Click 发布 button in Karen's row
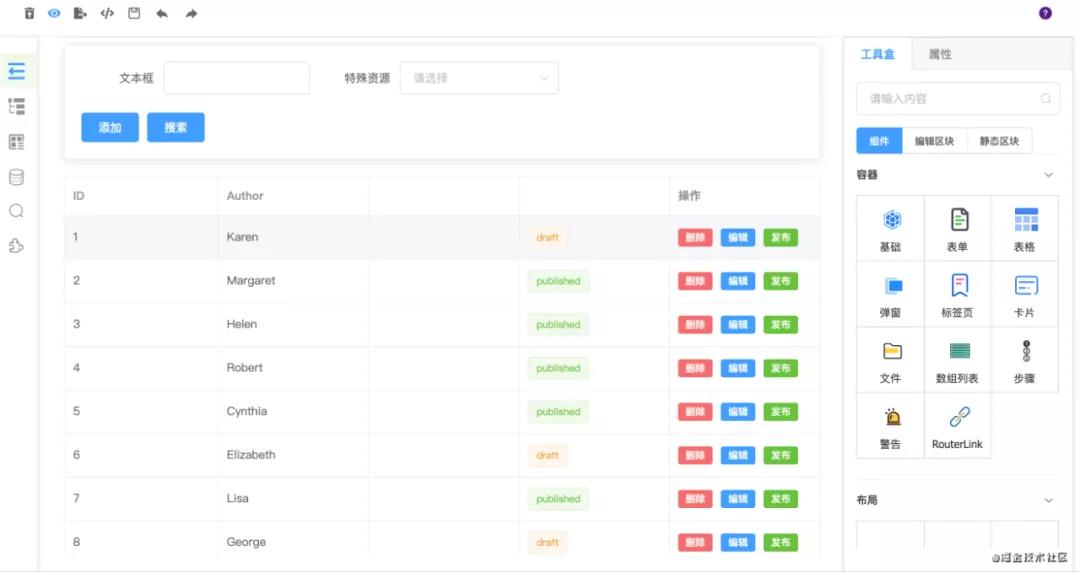Screen dimensions: 1080x573 click(780, 238)
